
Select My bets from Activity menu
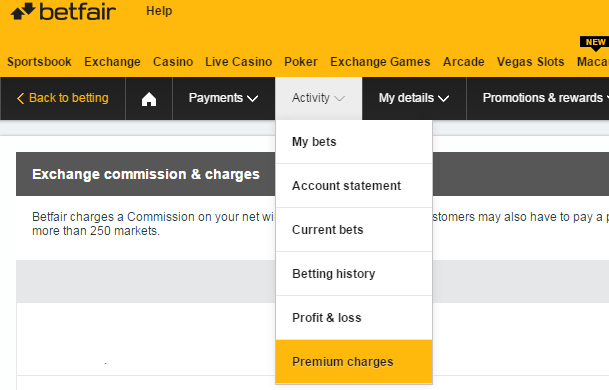point(354,142)
